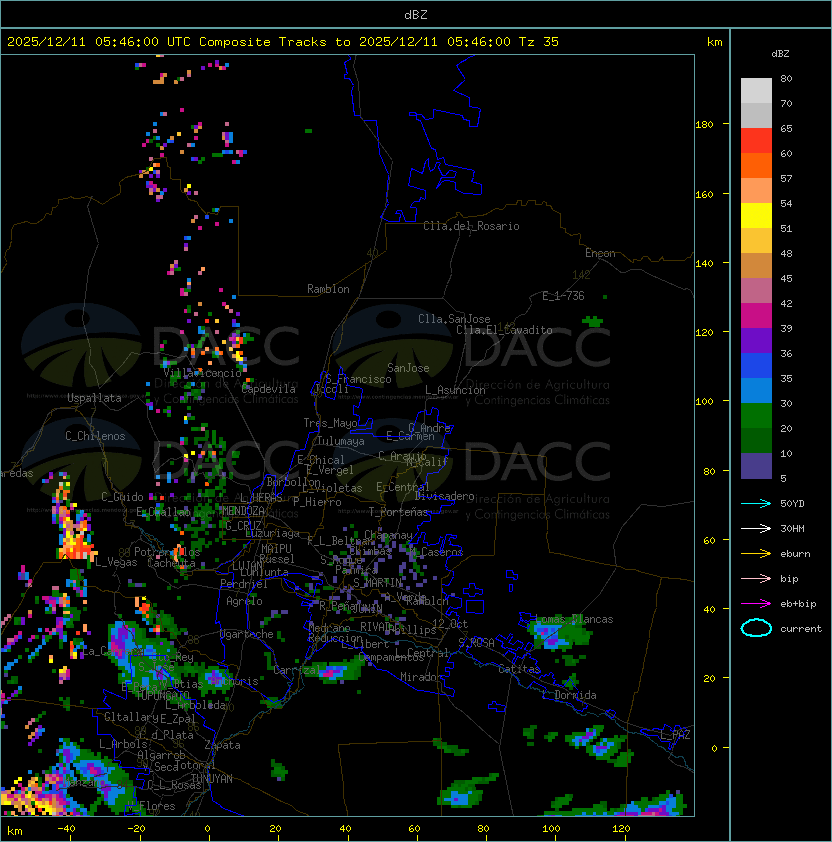
Task: Click the 'Capdevila' place label
Action: pyautogui.click(x=269, y=389)
